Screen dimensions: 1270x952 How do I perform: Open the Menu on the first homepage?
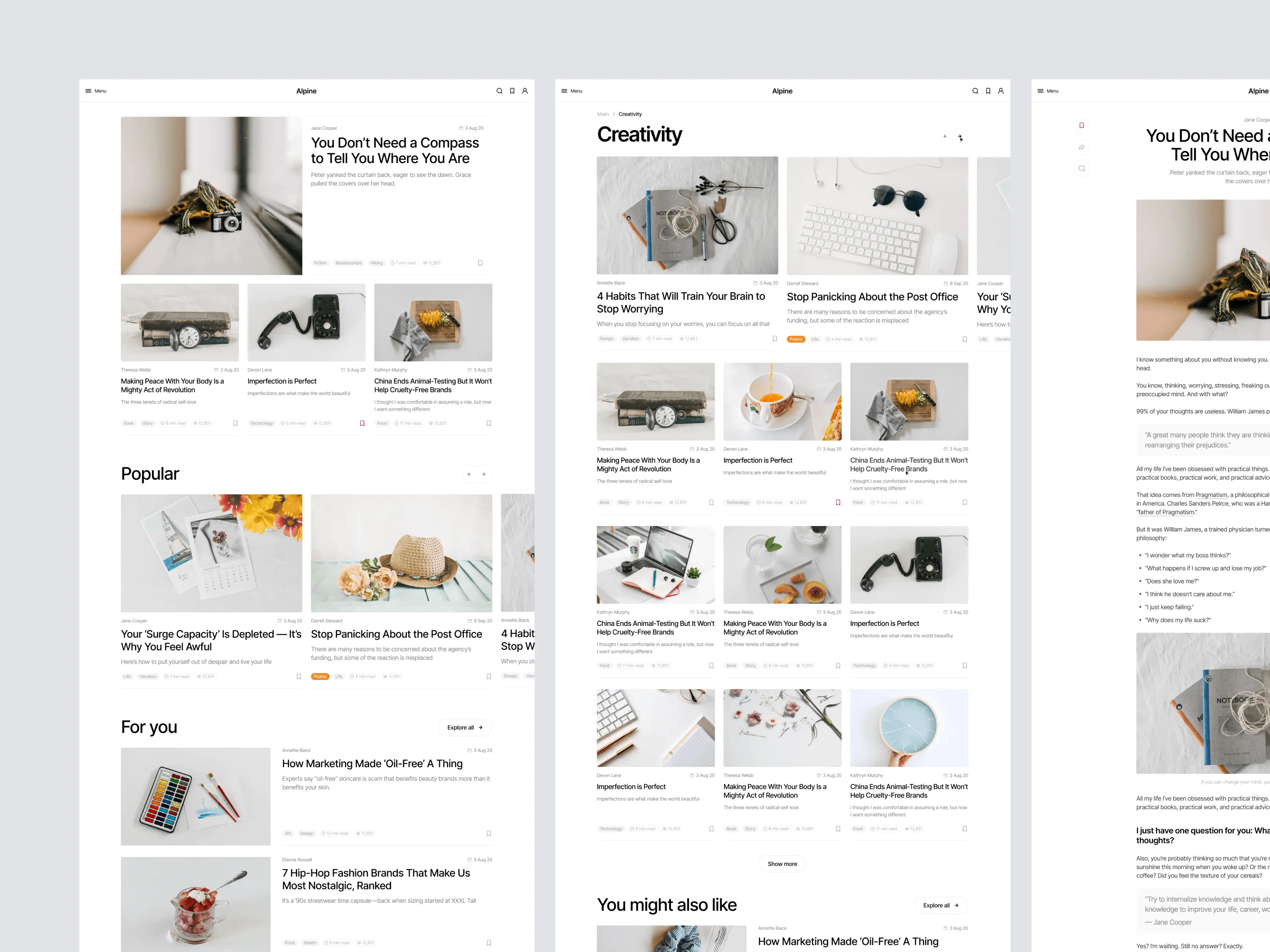tap(96, 91)
